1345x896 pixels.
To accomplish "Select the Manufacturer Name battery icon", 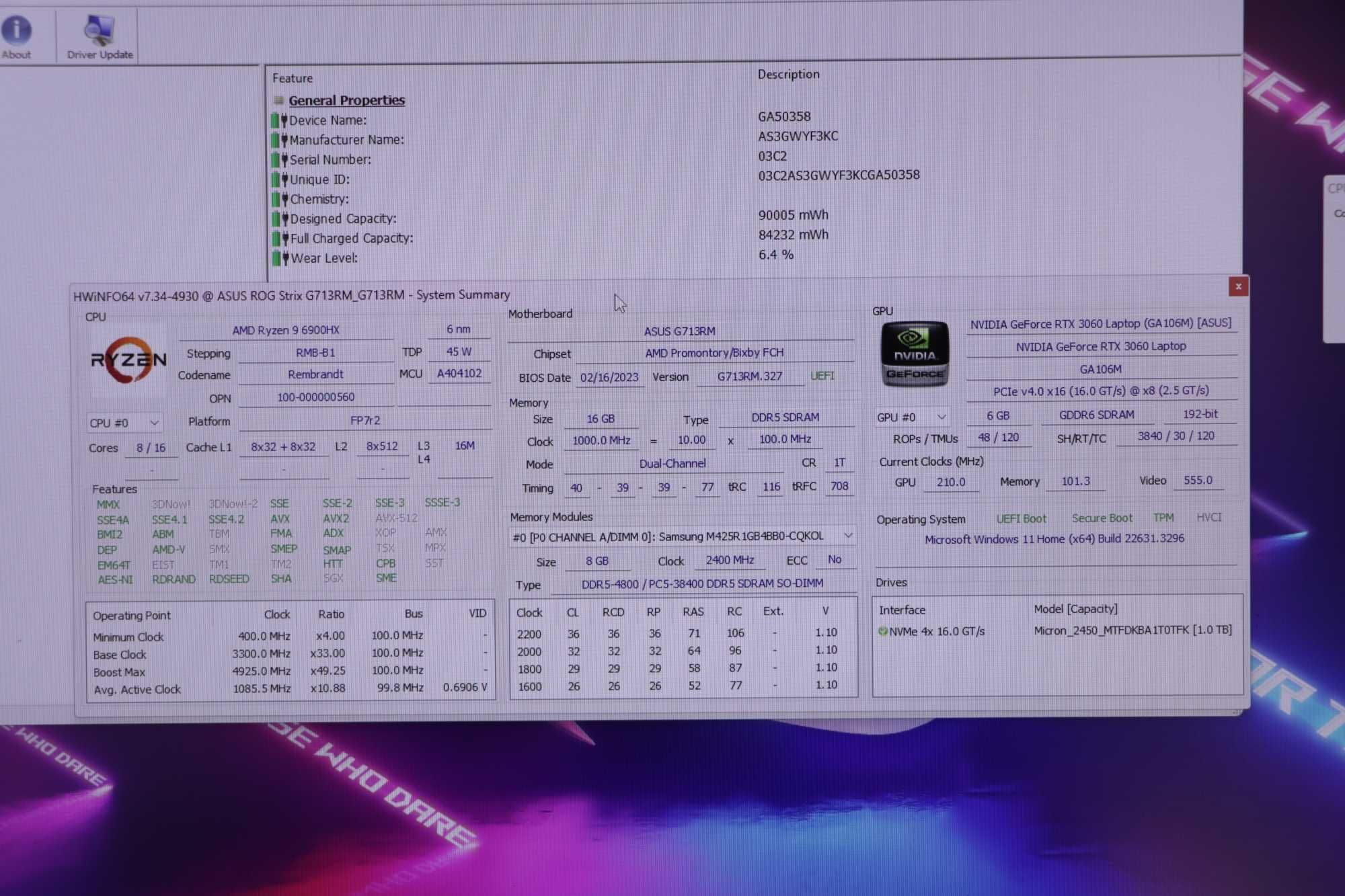I will [x=279, y=140].
